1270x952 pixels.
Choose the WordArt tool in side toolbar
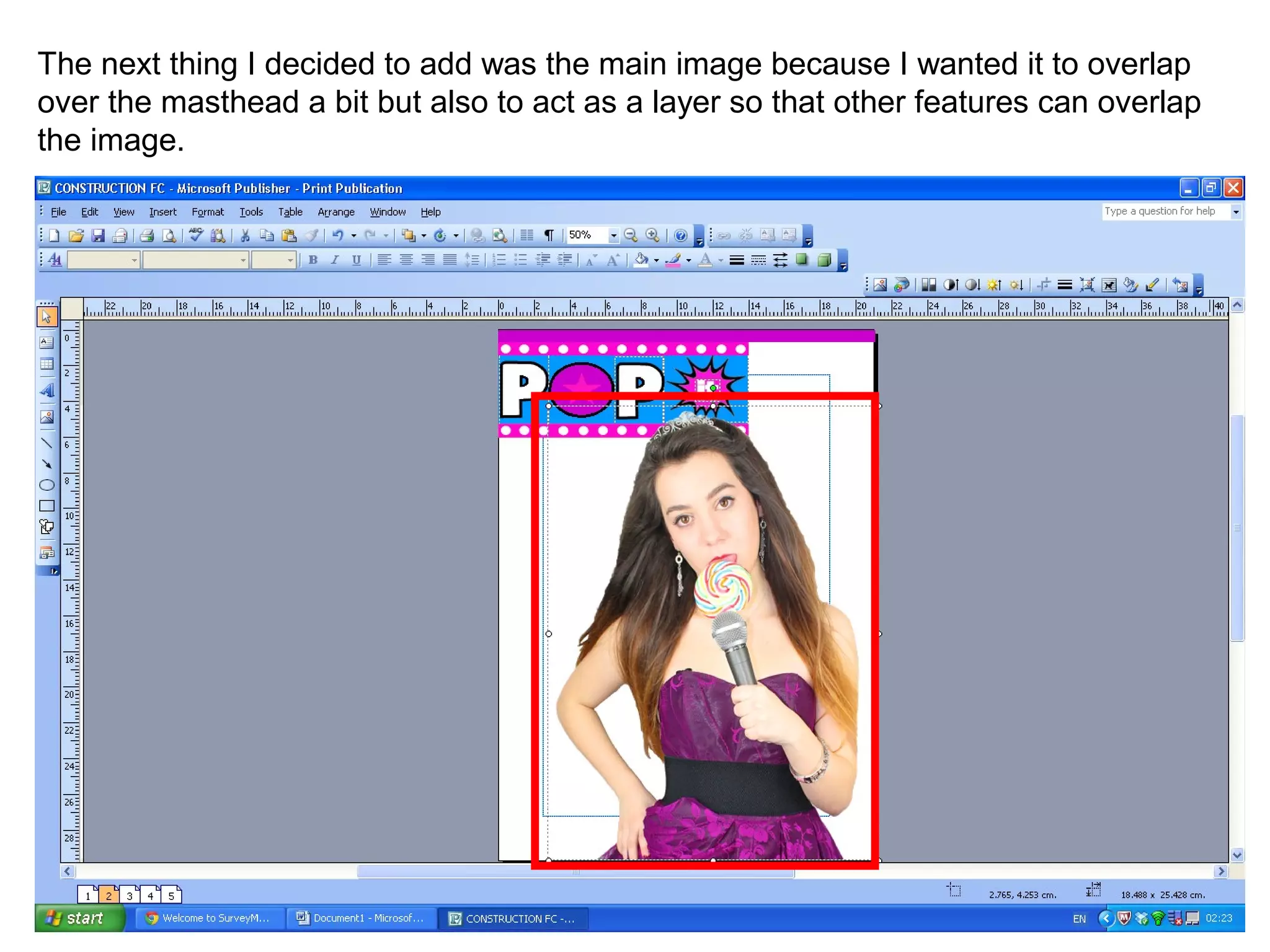point(47,390)
